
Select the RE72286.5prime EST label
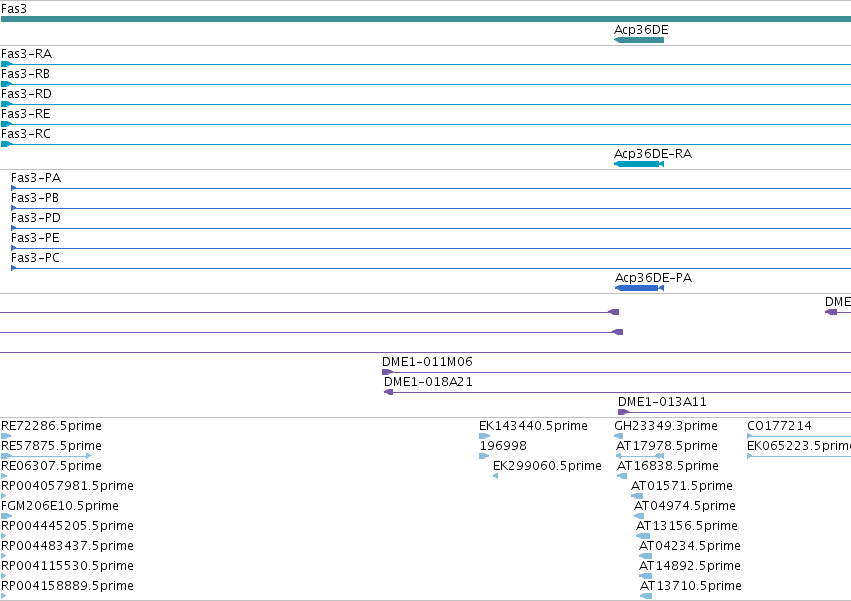(x=51, y=426)
